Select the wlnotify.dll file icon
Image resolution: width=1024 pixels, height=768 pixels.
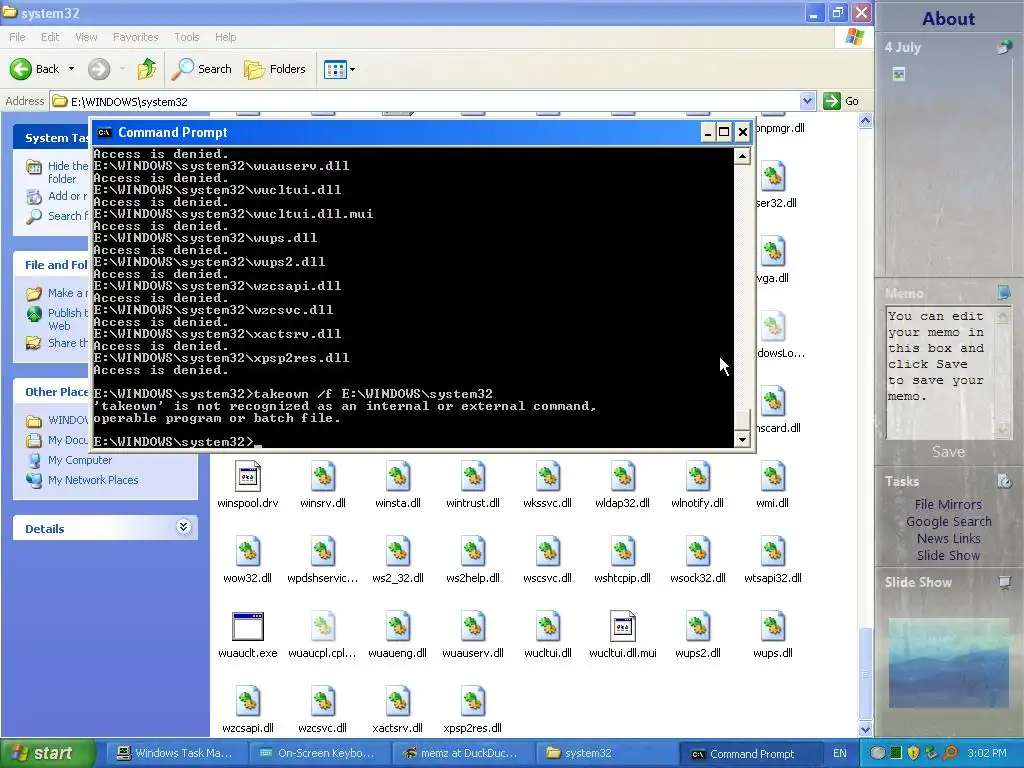697,477
